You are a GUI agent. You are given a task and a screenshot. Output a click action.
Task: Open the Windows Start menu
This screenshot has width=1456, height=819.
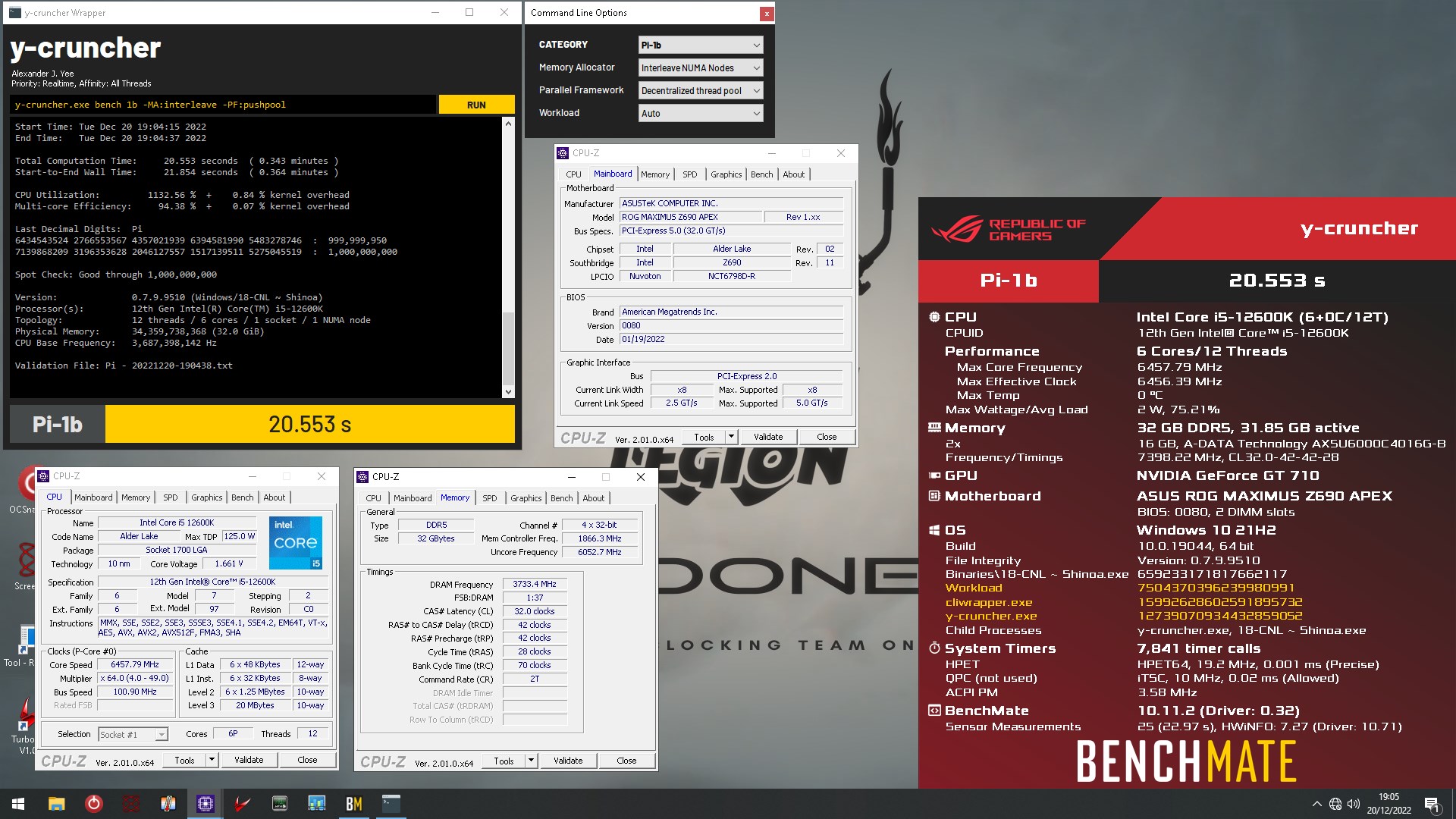pyautogui.click(x=18, y=804)
